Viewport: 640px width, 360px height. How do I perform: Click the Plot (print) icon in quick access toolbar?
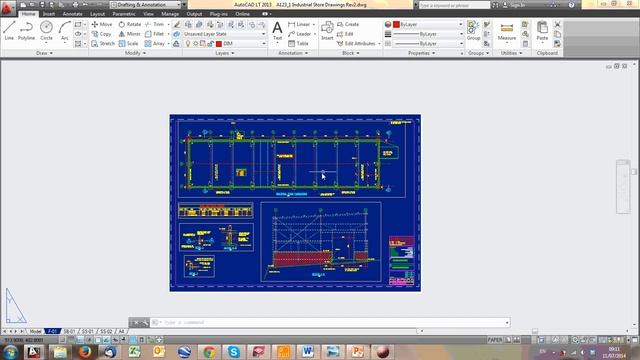(x=75, y=5)
